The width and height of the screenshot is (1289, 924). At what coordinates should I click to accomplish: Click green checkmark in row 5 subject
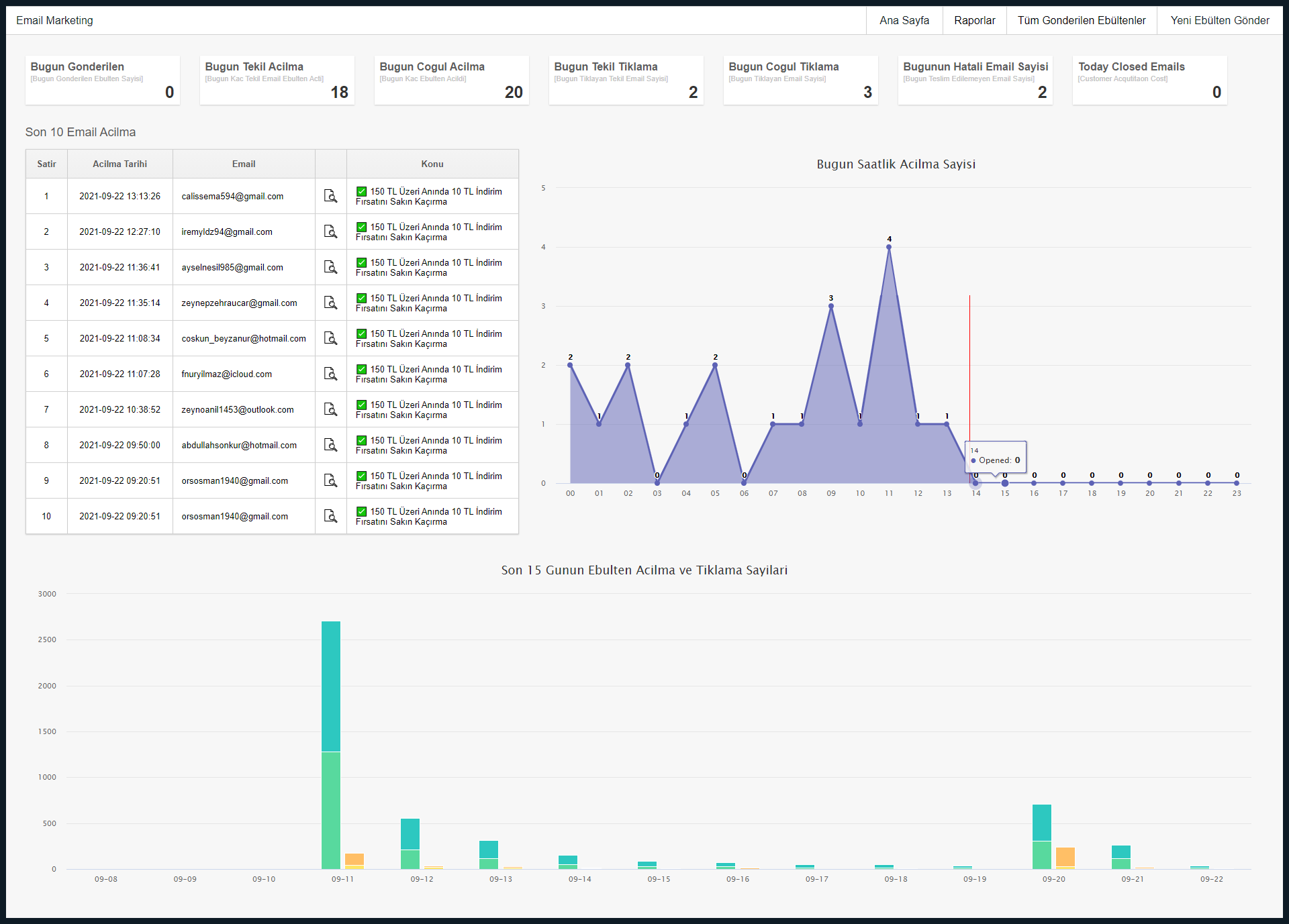[x=361, y=333]
